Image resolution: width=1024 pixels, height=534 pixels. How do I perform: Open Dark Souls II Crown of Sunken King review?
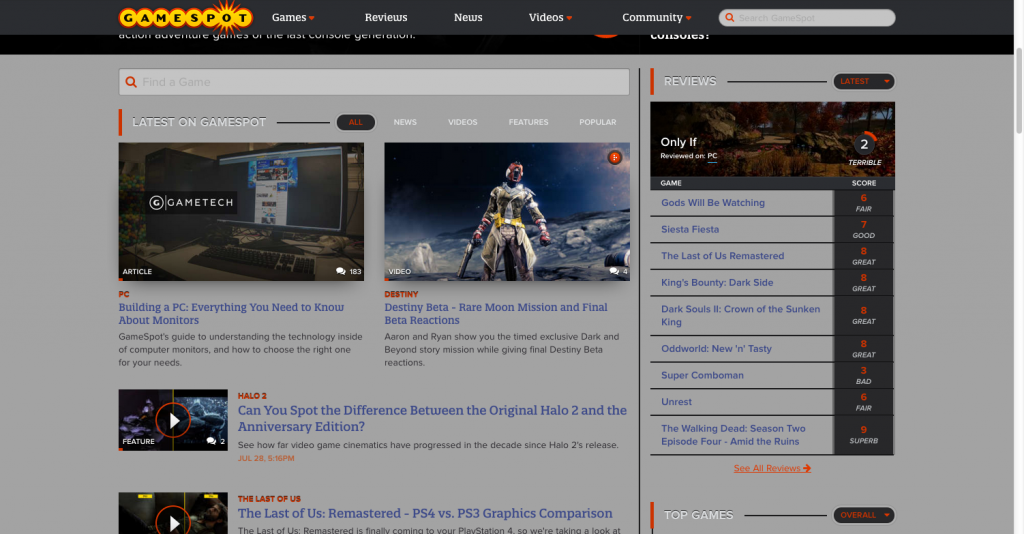(741, 315)
